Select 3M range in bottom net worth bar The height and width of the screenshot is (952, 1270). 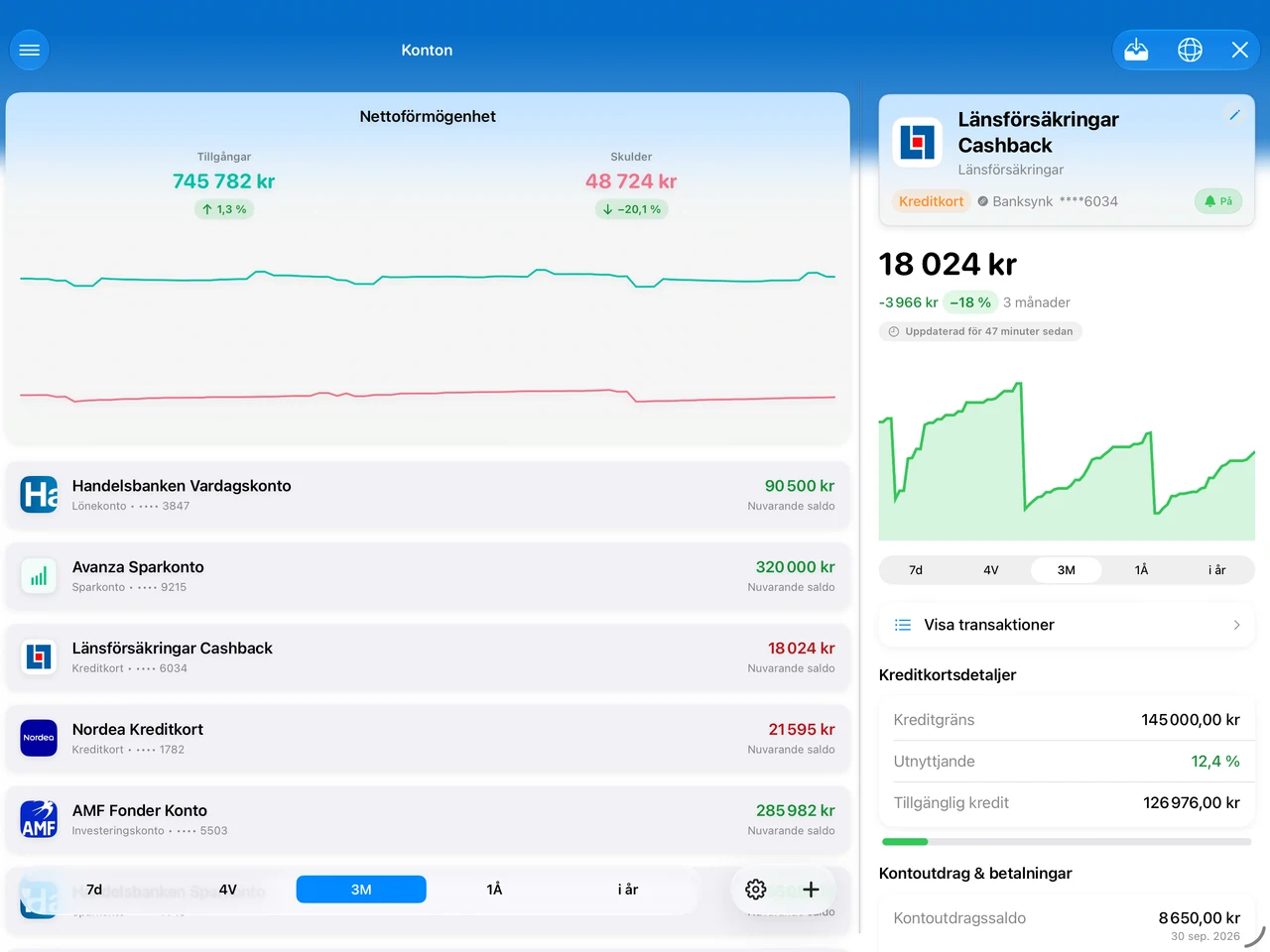pyautogui.click(x=361, y=890)
